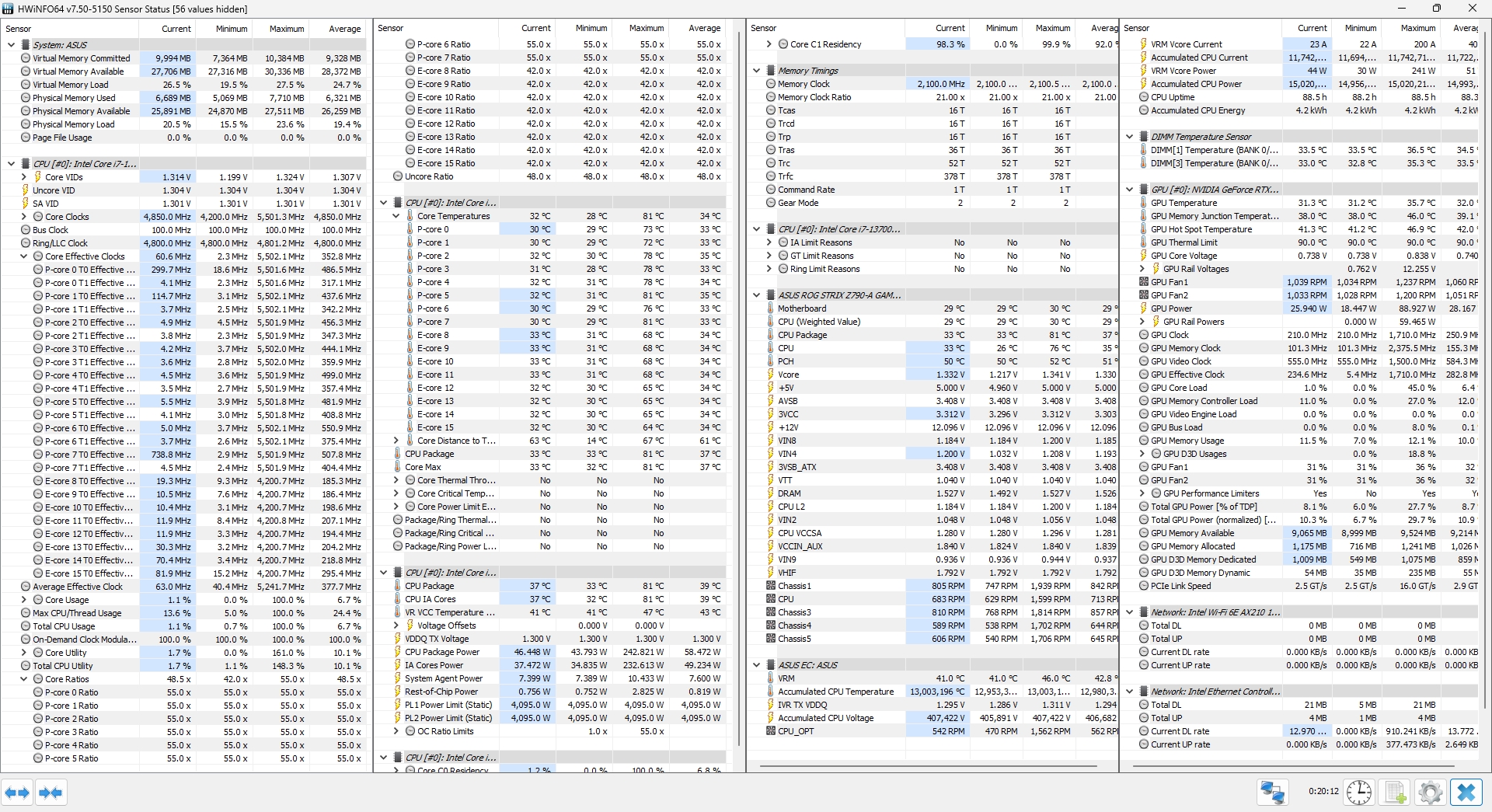Click the Maximum column header in second panel
Screen dimensions: 1492x812
646,28
